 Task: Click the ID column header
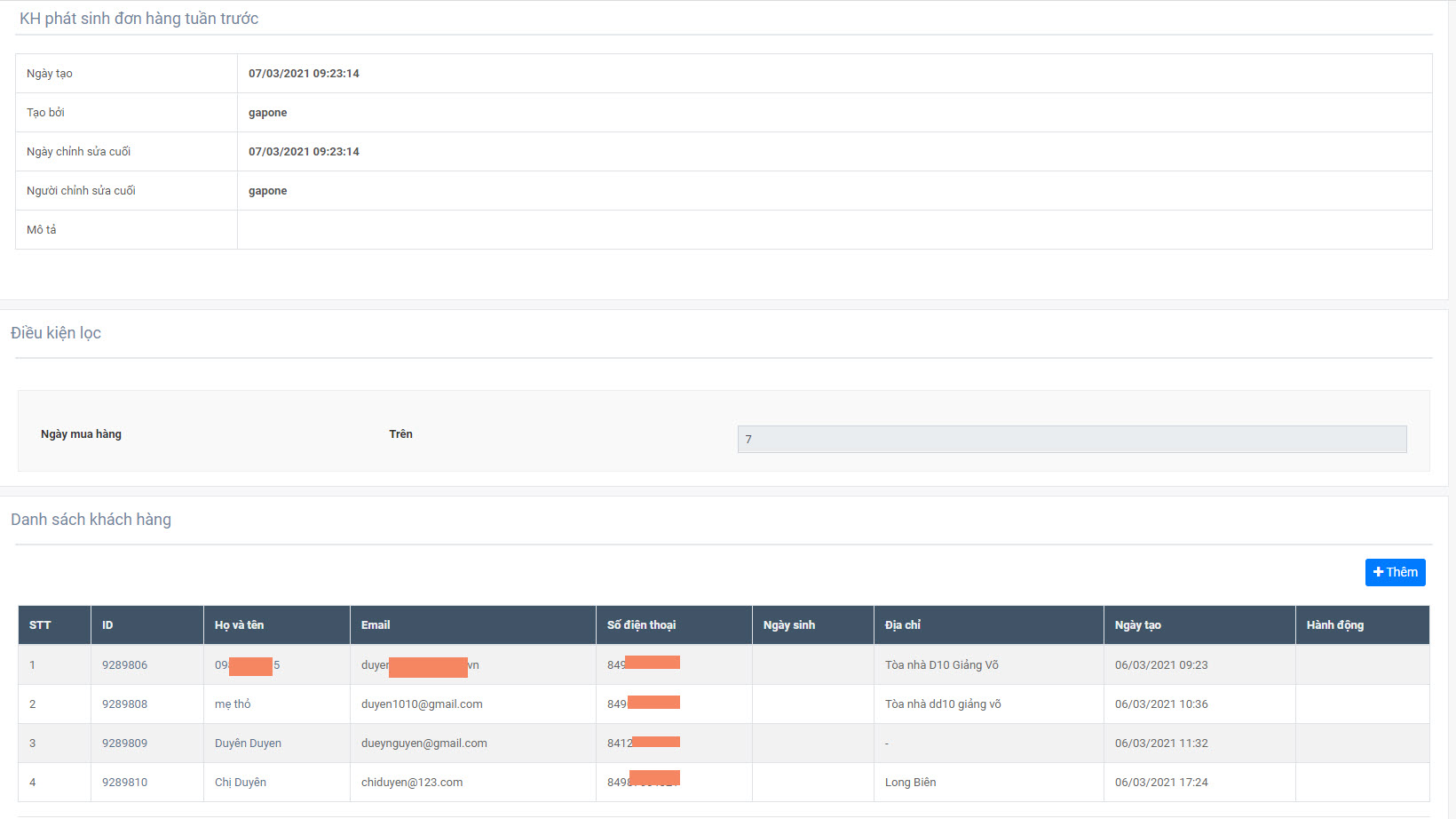107,625
